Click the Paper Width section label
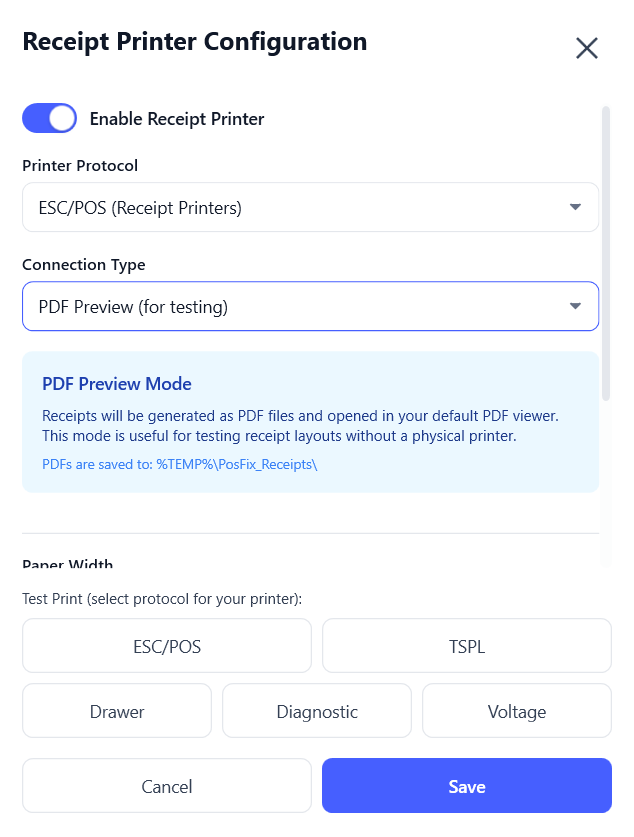Image resolution: width=634 pixels, height=837 pixels. [67, 565]
